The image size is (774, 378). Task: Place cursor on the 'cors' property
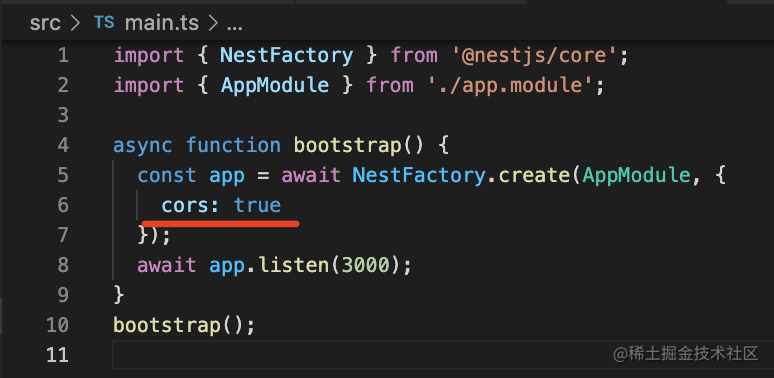click(x=186, y=205)
